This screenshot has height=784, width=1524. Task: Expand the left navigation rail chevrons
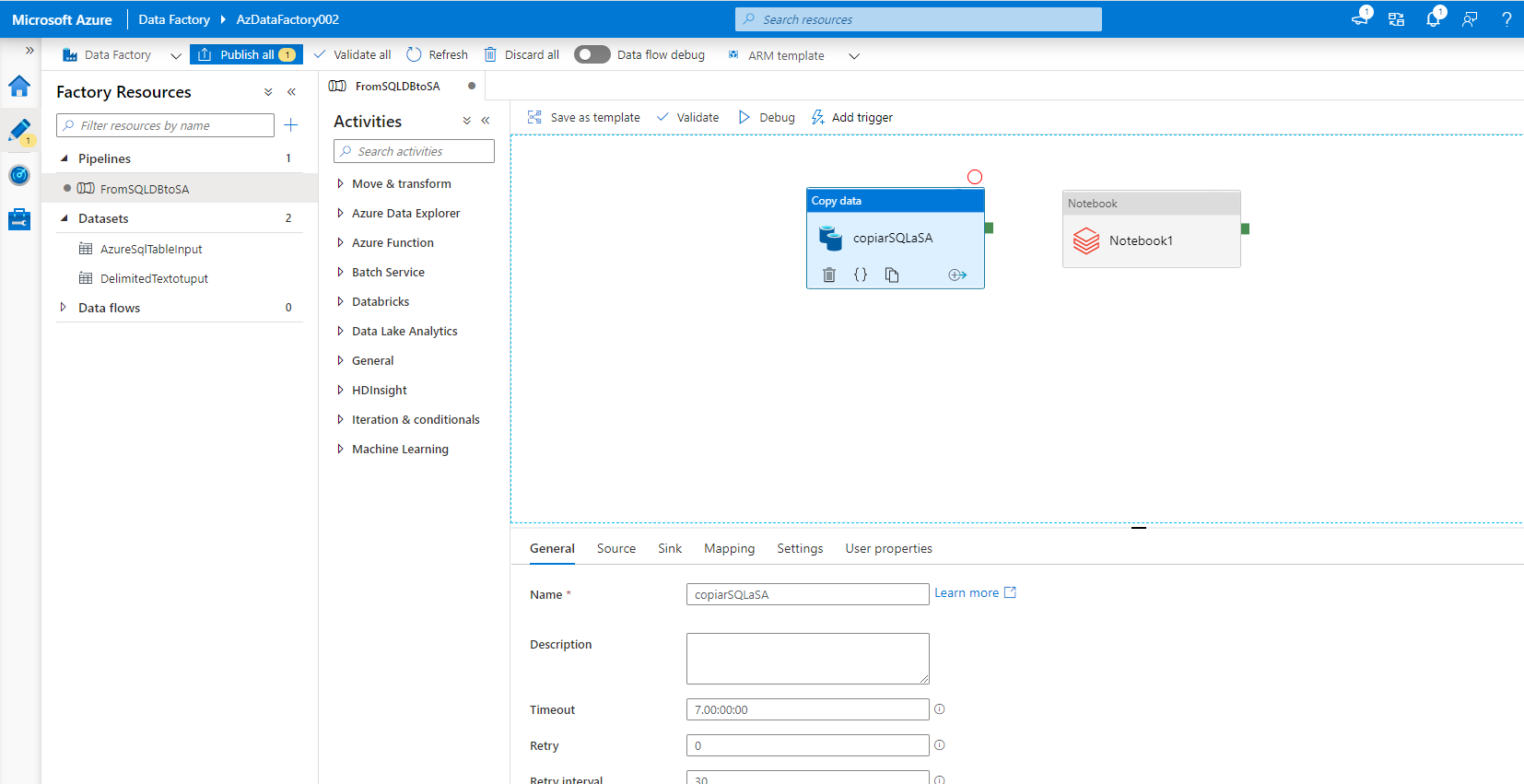tap(30, 51)
